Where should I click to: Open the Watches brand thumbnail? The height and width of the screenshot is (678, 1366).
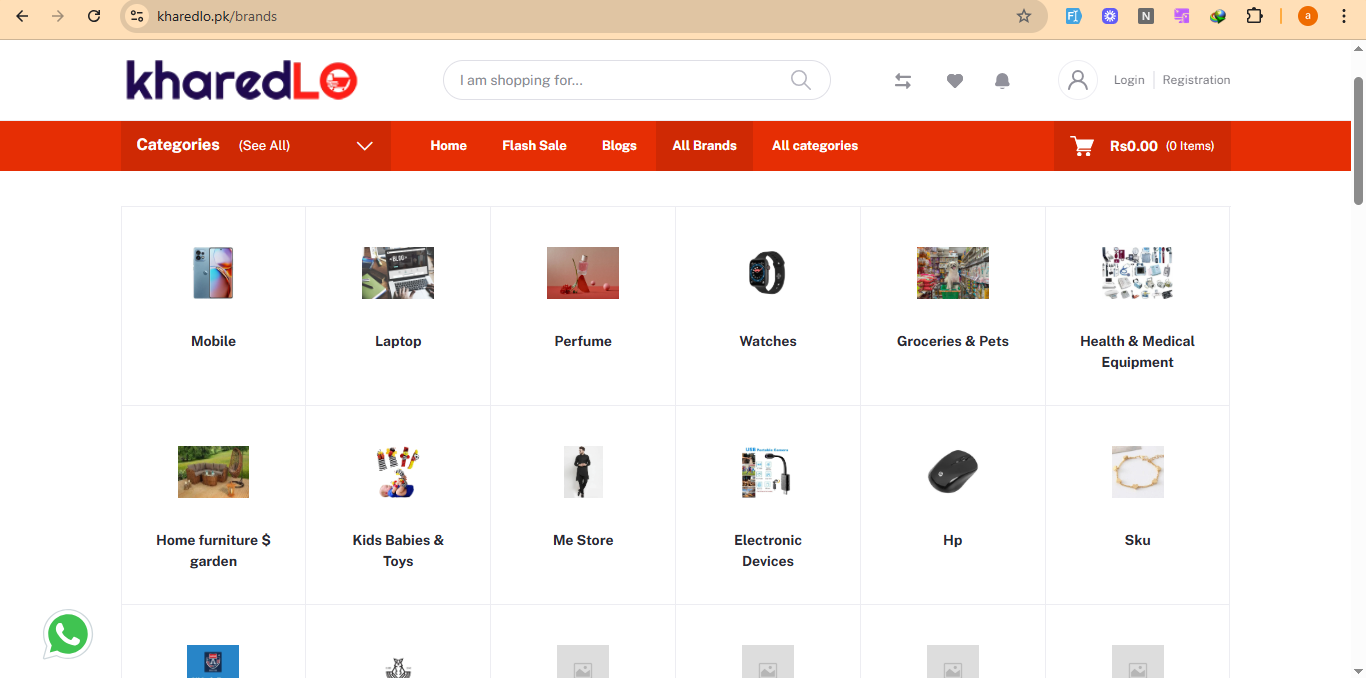coord(767,273)
